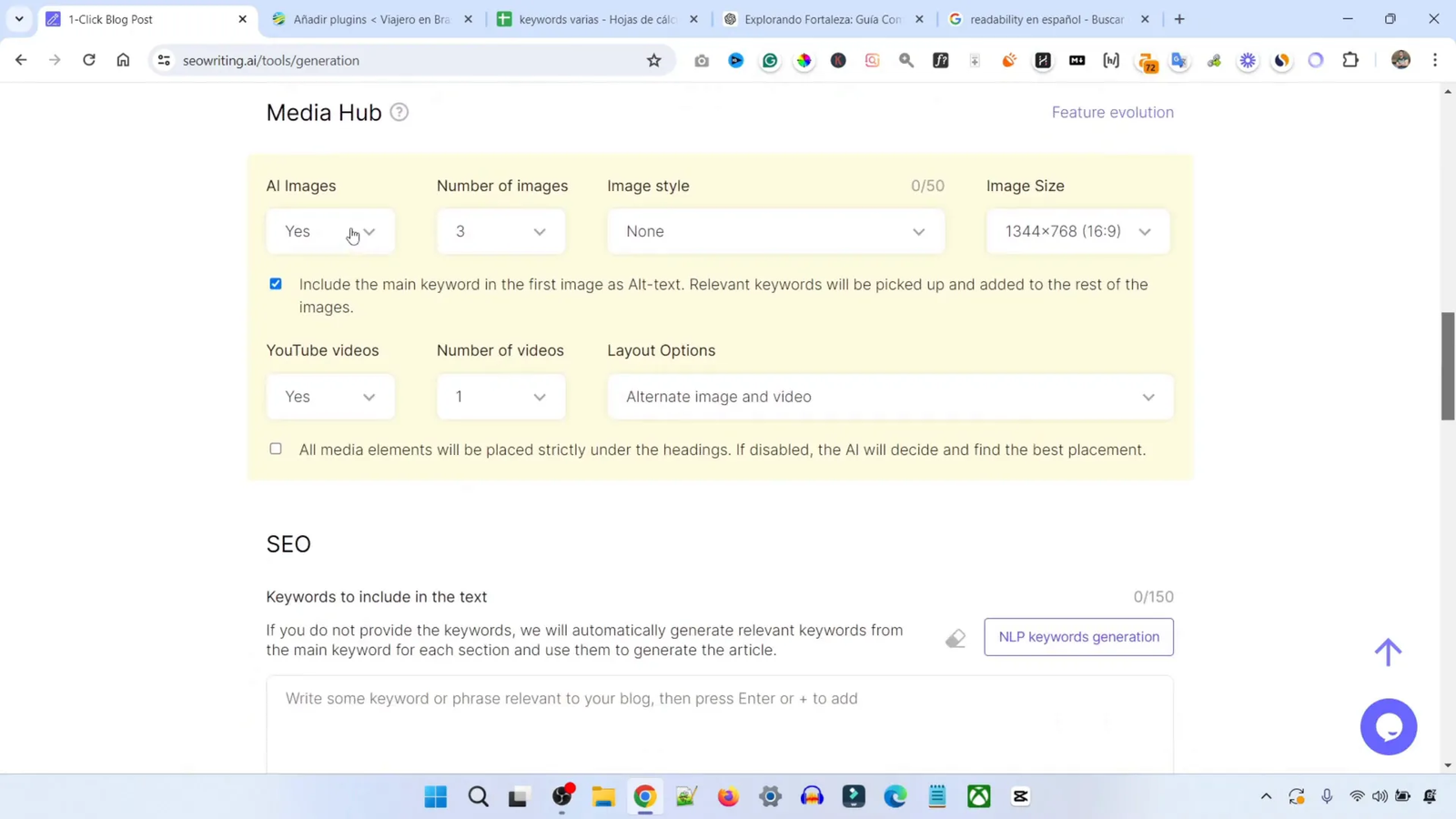
Task: Launch CapCut from the taskbar
Action: pyautogui.click(x=1019, y=797)
